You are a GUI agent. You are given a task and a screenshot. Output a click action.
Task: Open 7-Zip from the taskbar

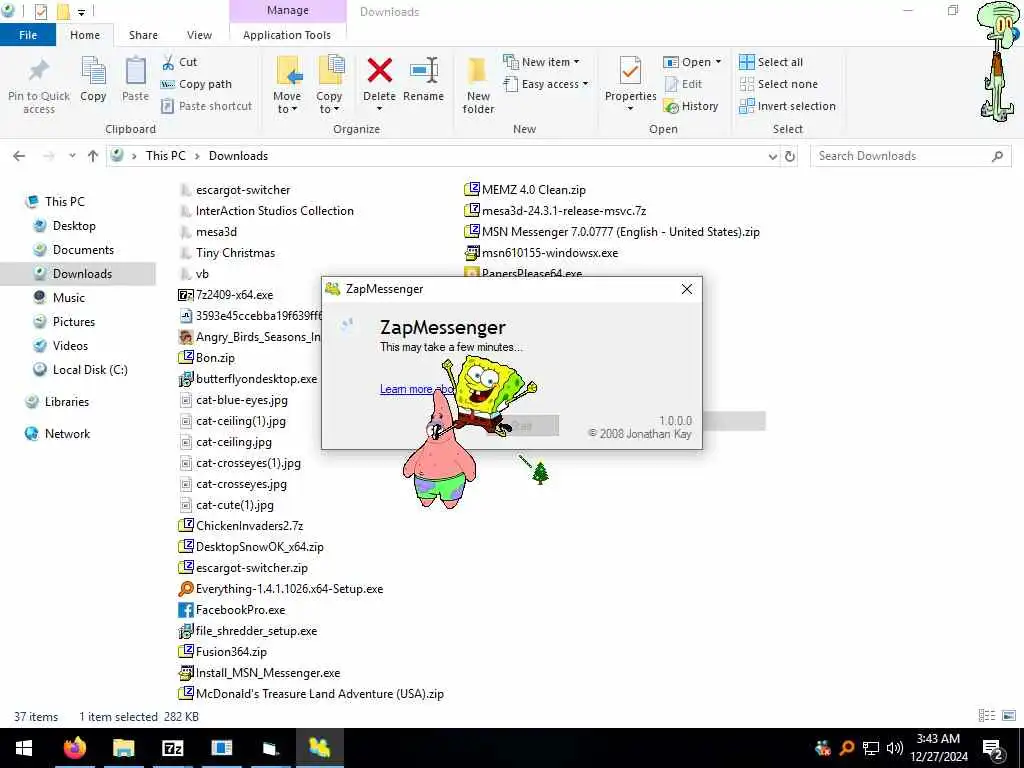pos(172,748)
